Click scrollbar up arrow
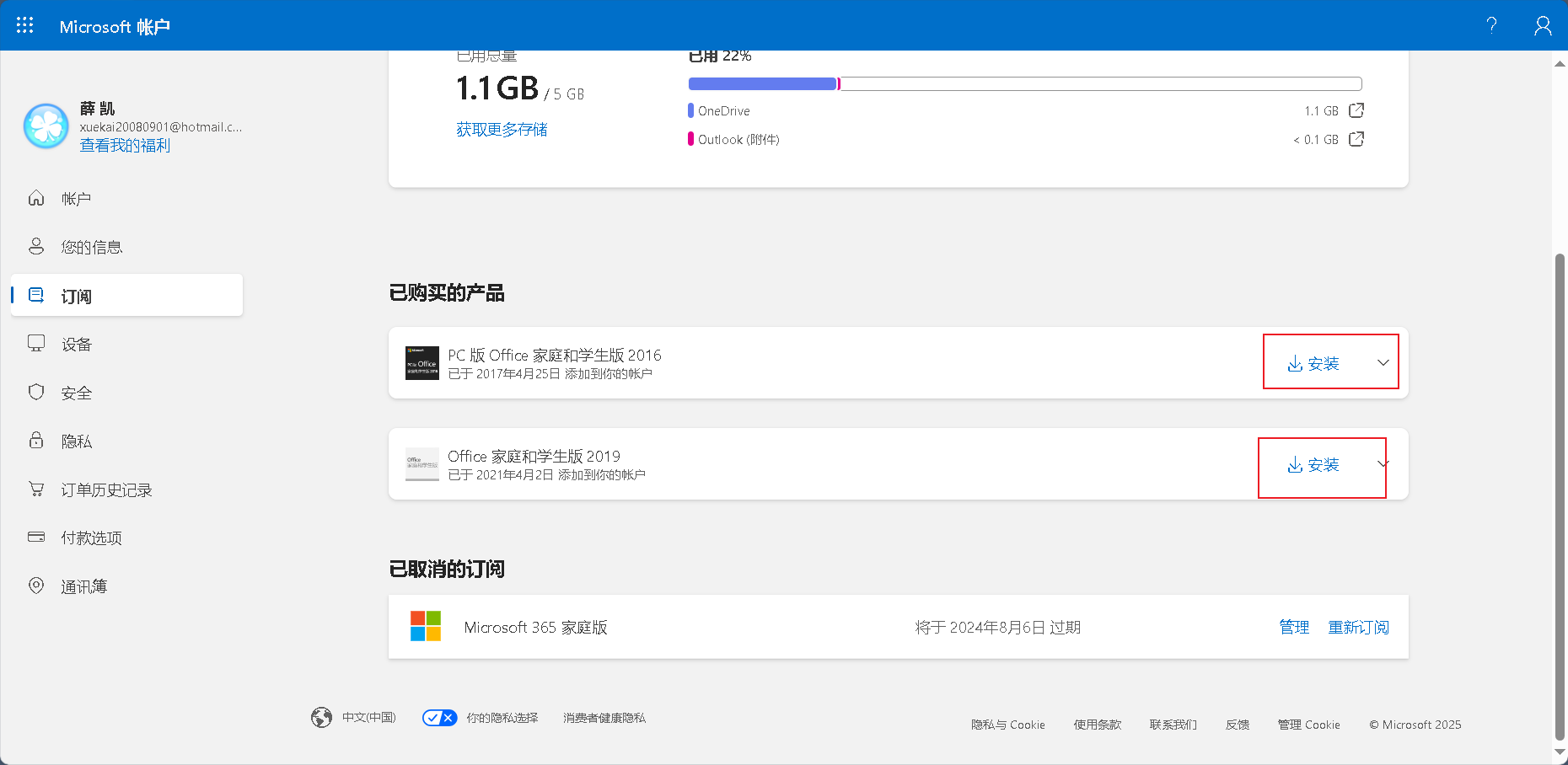 [1560, 62]
